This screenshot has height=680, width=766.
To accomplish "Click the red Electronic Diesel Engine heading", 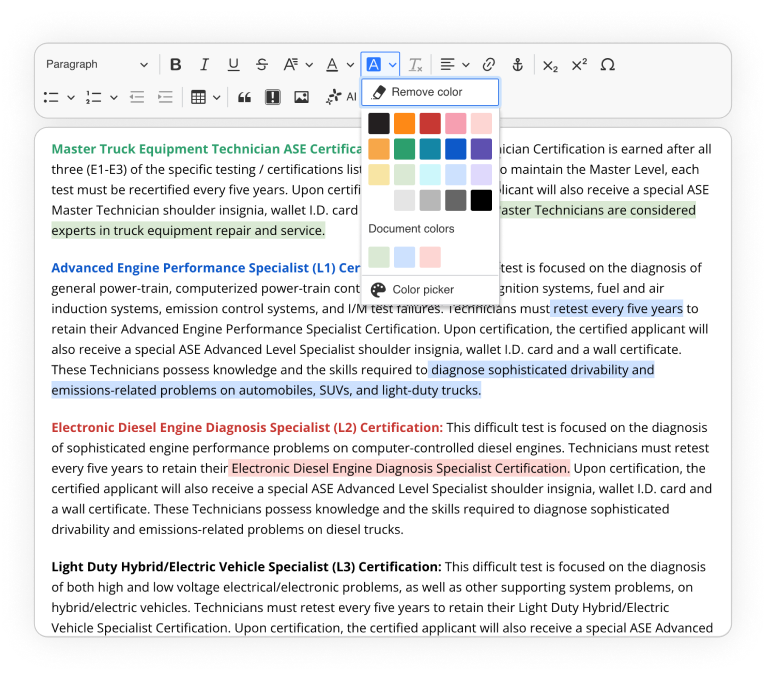I will coord(247,427).
